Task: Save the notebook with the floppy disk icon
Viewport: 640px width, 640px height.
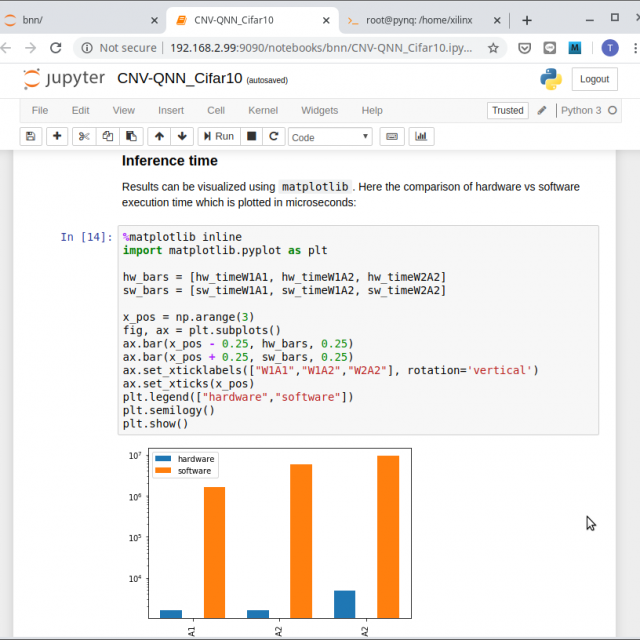Action: [30, 136]
